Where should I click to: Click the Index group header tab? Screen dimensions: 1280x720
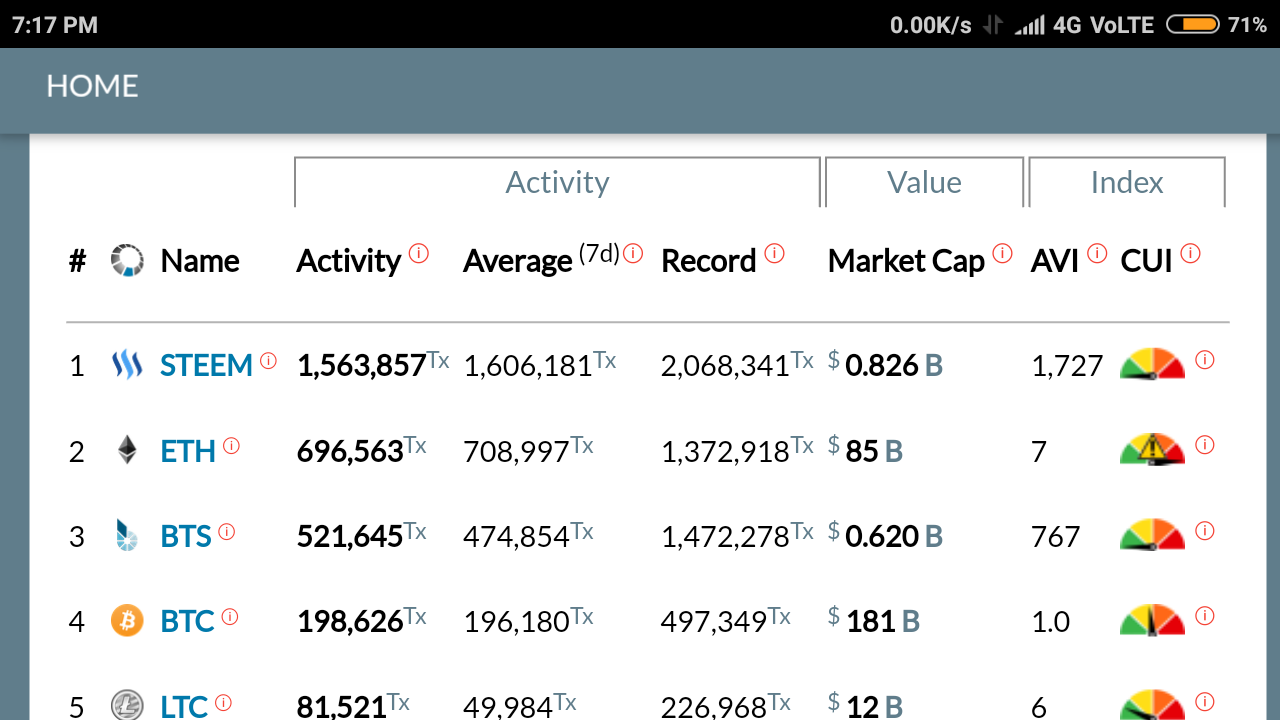tap(1127, 182)
